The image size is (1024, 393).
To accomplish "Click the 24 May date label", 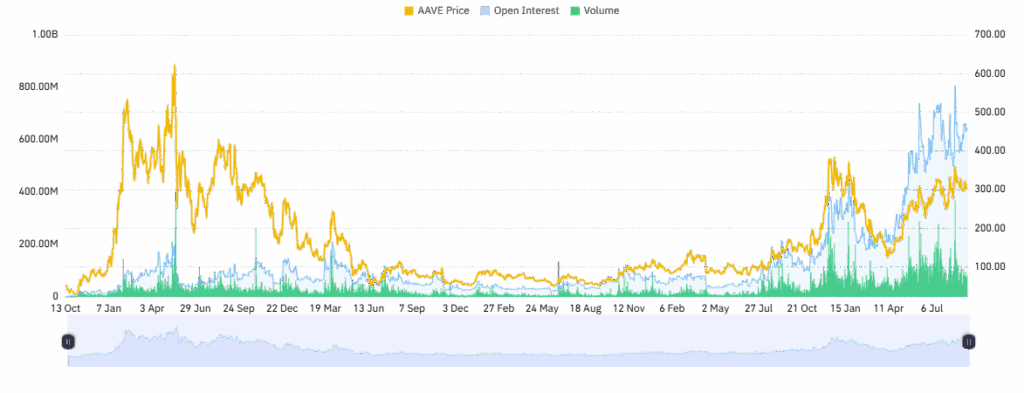I will (x=541, y=308).
